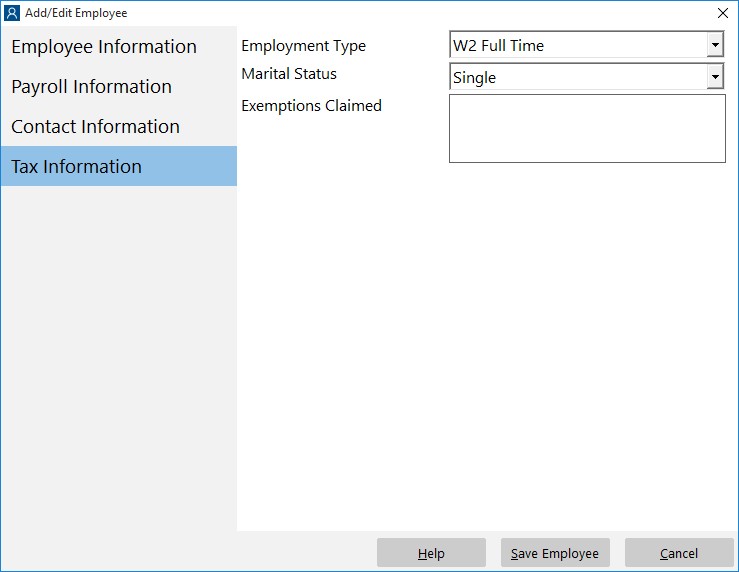This screenshot has width=739, height=572.
Task: Click the Add/Edit Employee window title
Action: (76, 13)
